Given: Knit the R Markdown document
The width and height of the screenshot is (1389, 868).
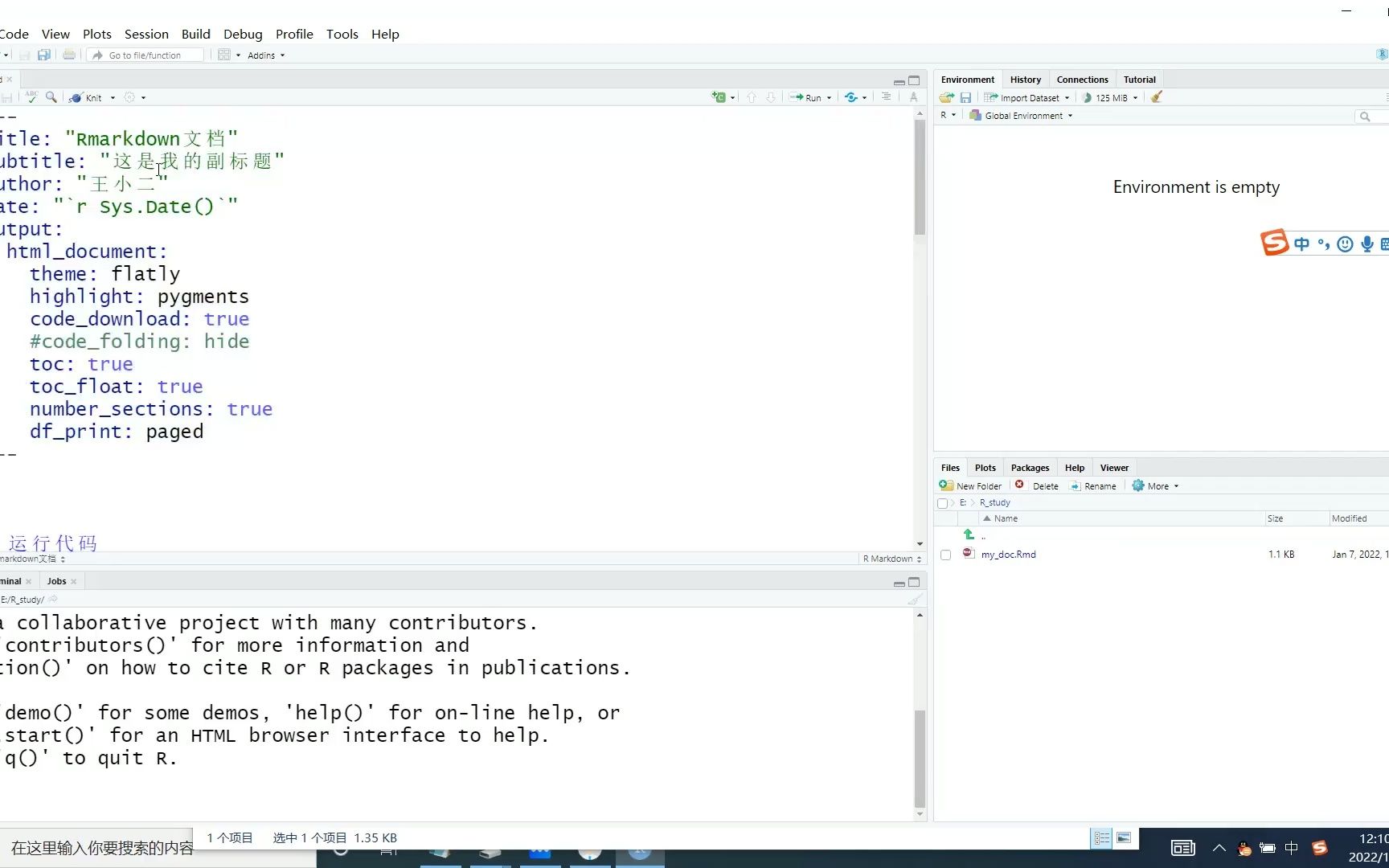Looking at the screenshot, I should click(86, 97).
